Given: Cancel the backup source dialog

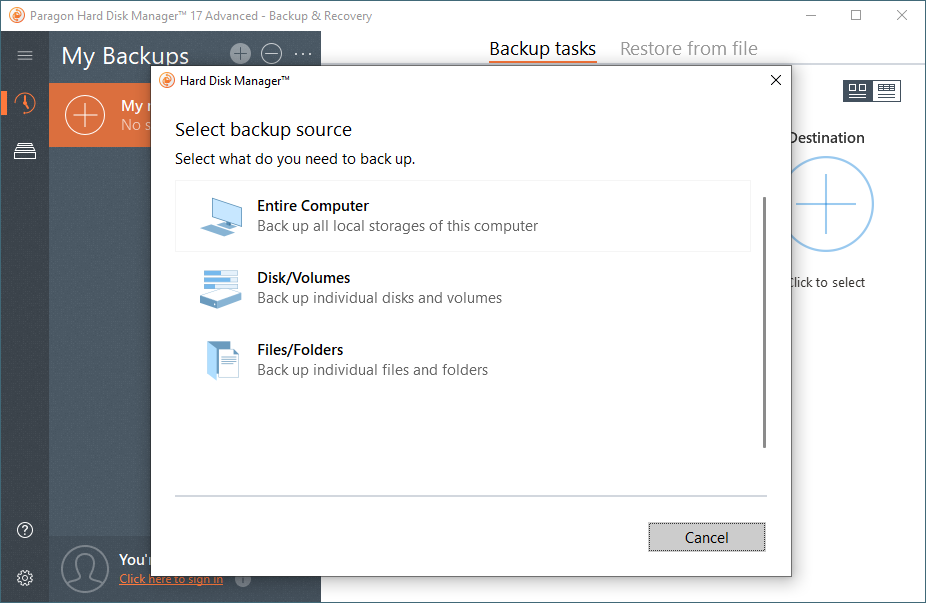Looking at the screenshot, I should (707, 537).
